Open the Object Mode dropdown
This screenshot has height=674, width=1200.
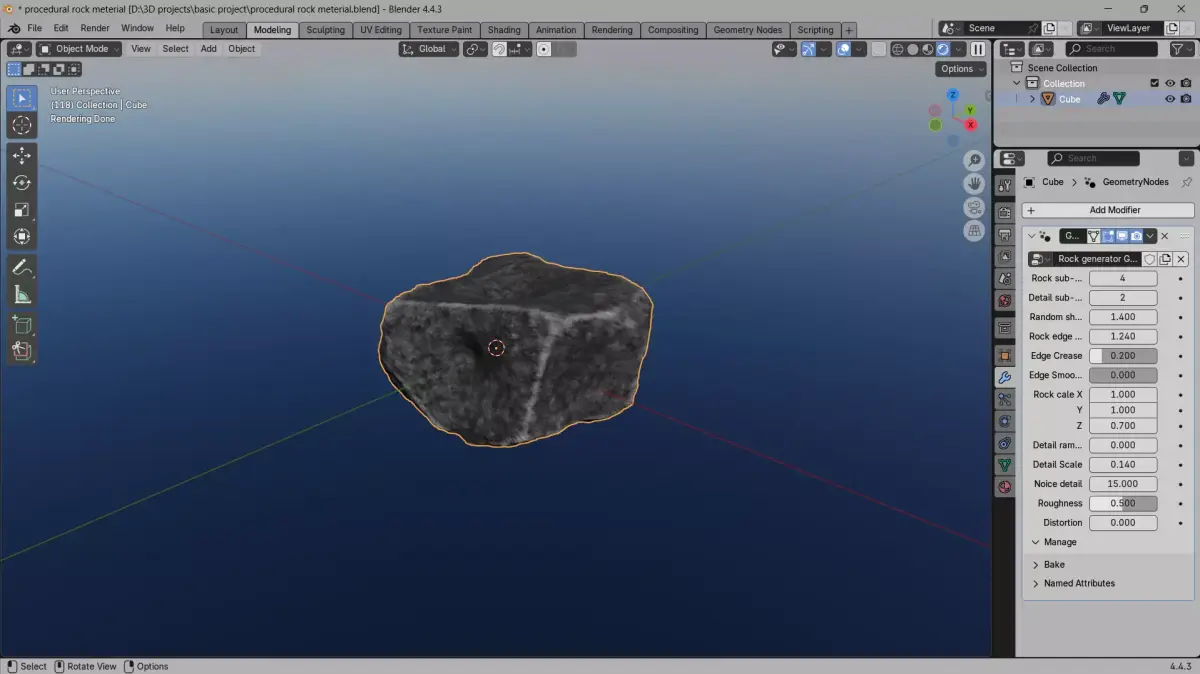point(81,49)
